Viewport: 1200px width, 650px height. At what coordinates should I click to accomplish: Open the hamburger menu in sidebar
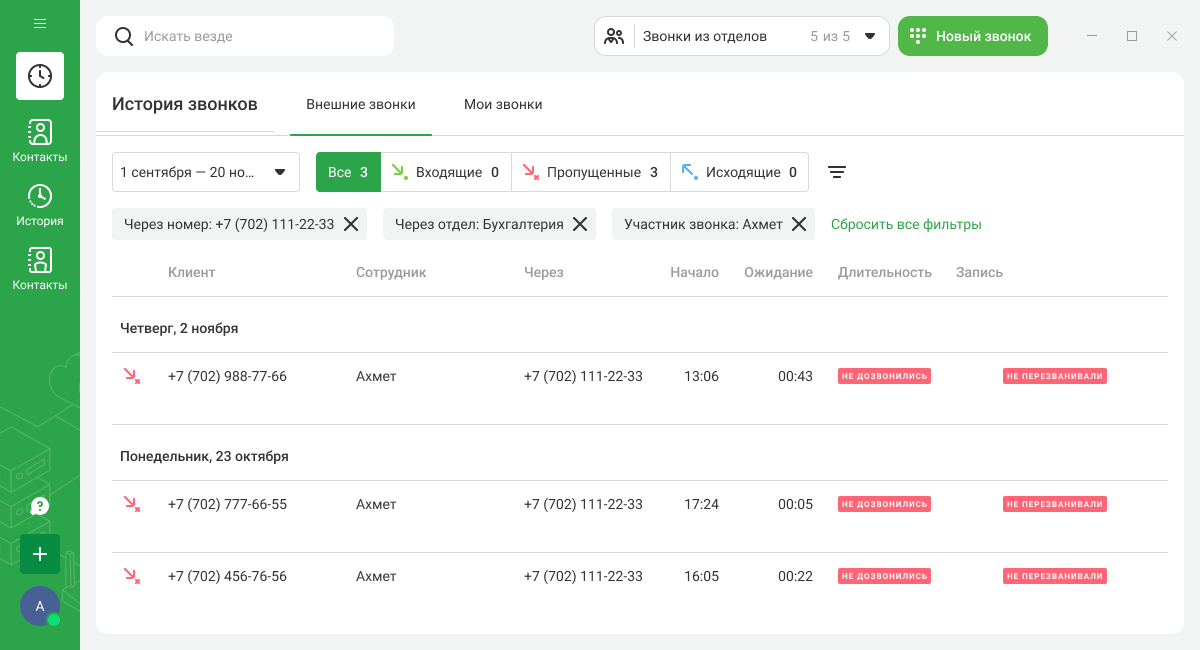coord(40,23)
